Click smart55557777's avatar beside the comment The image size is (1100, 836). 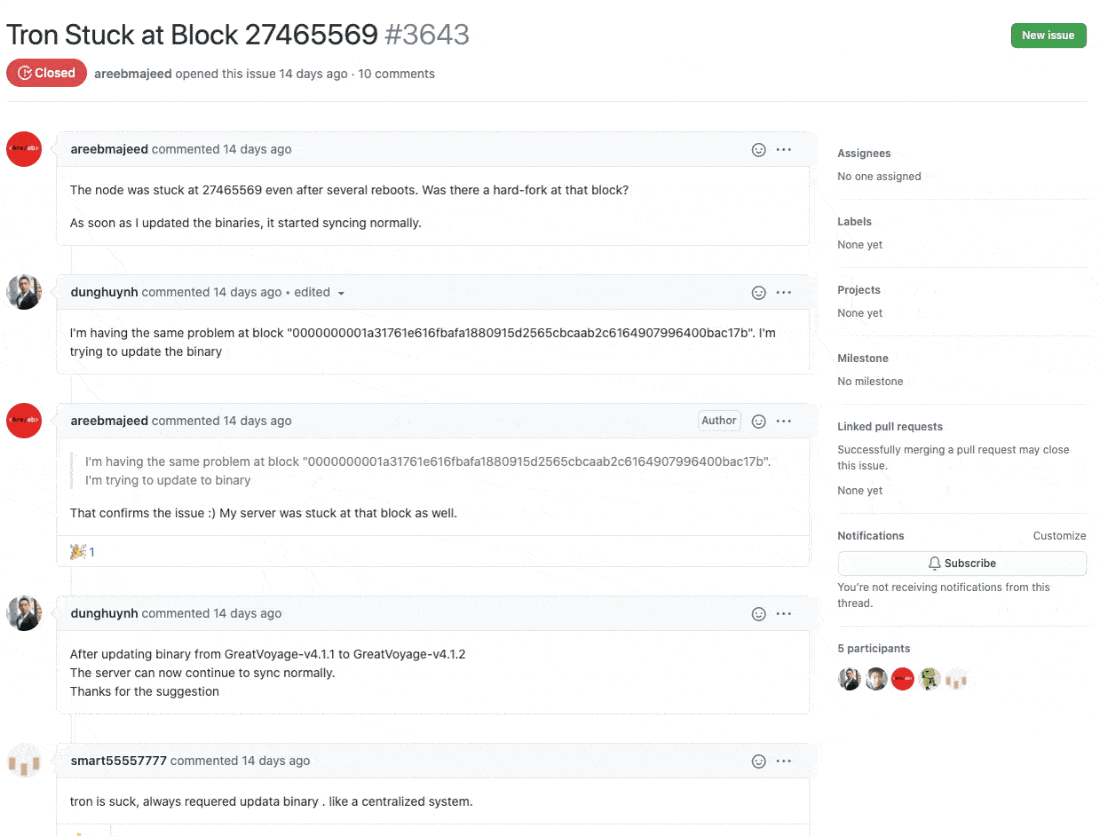[24, 762]
